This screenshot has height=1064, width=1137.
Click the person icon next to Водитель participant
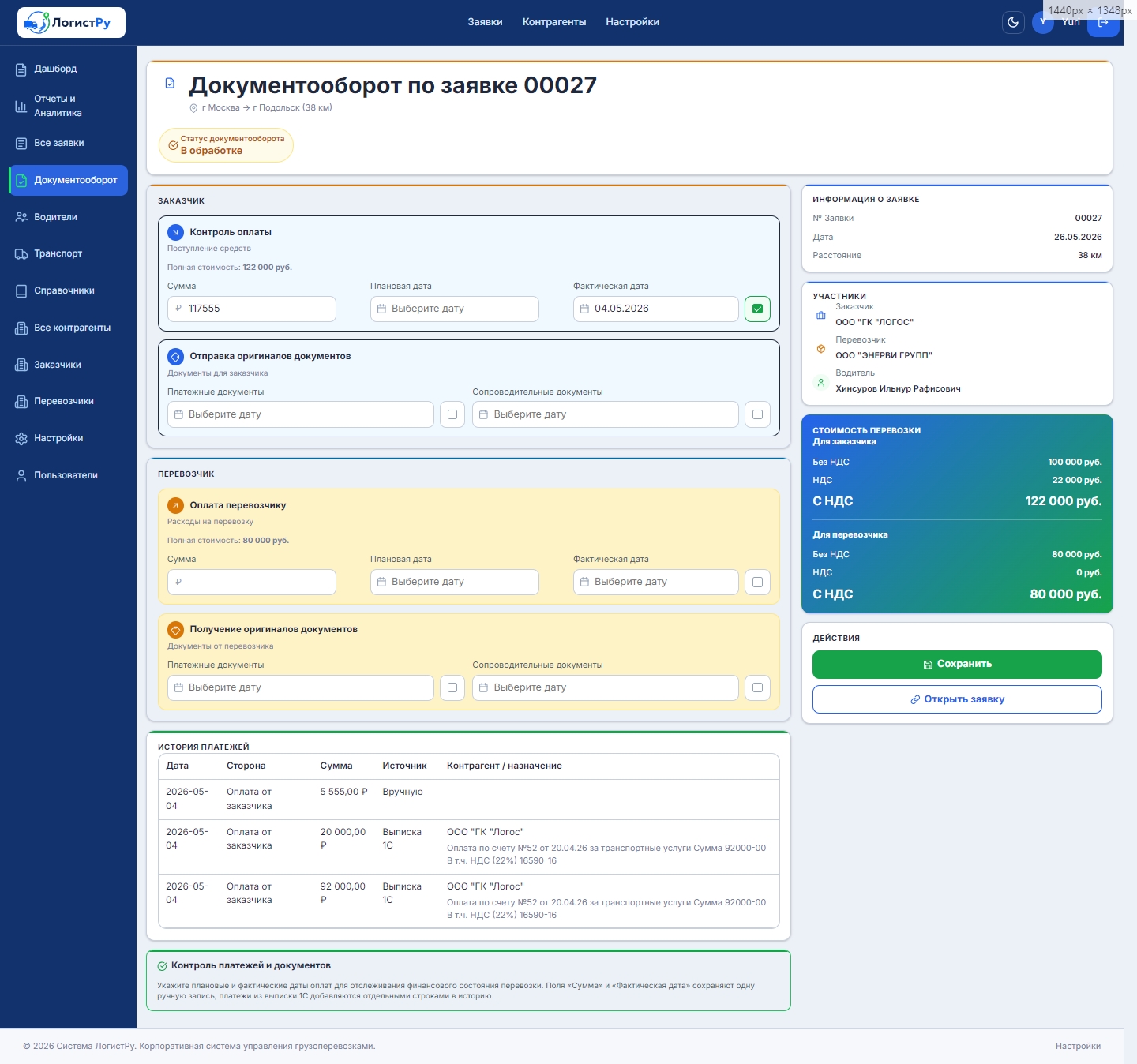pyautogui.click(x=821, y=382)
